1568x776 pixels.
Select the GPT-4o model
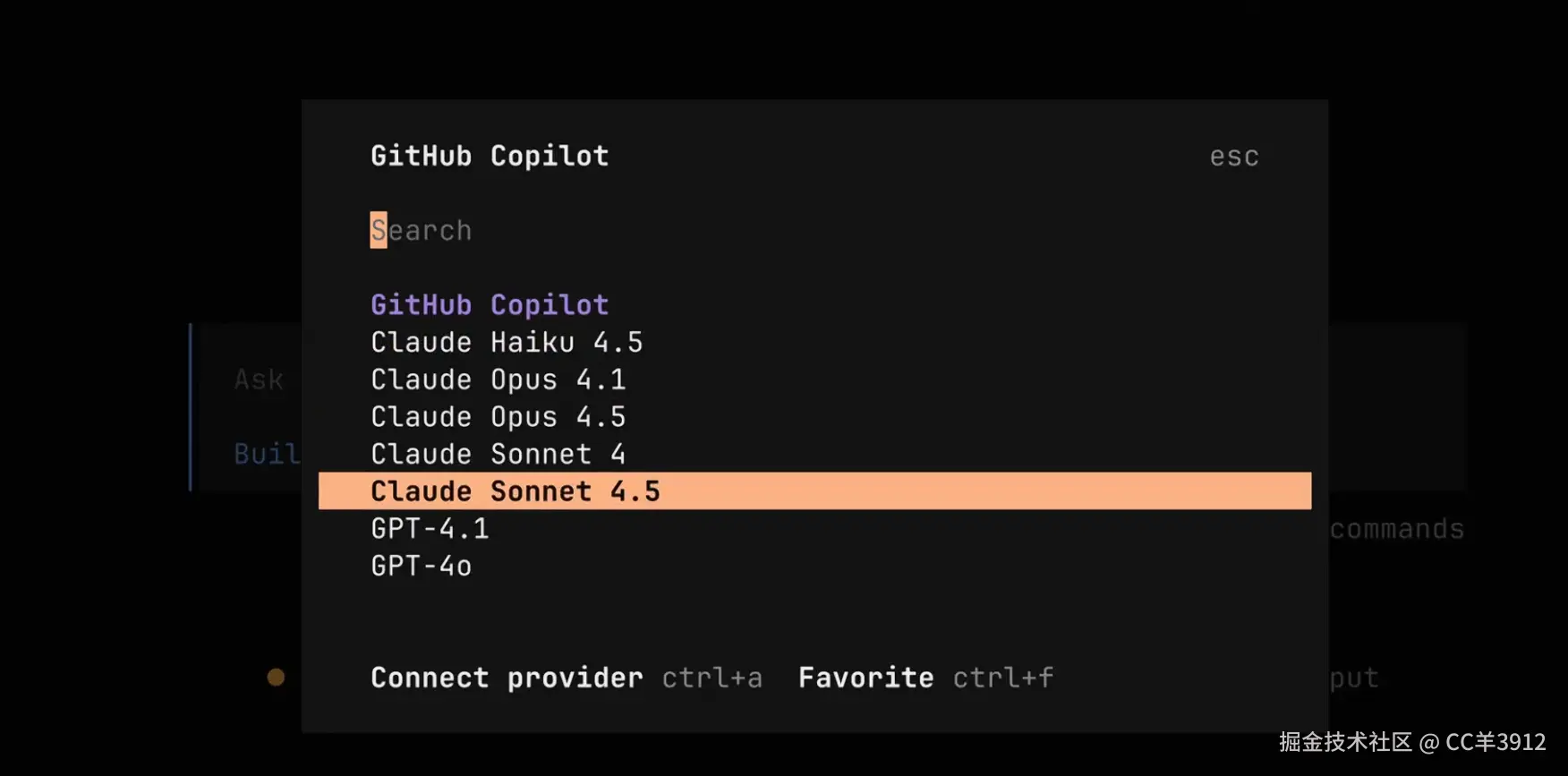[x=422, y=566]
